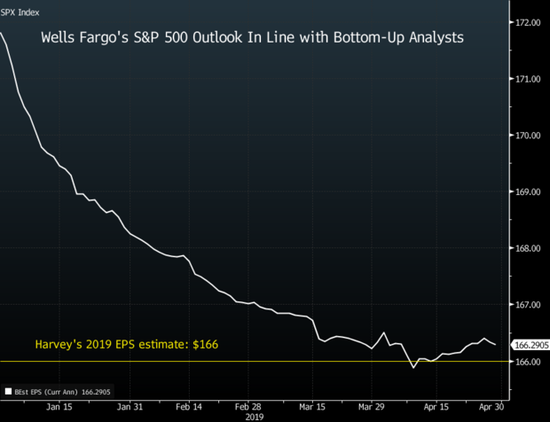The width and height of the screenshot is (550, 422).
Task: Click the chart title mentioning Wells Fargo's outlook
Action: [252, 37]
